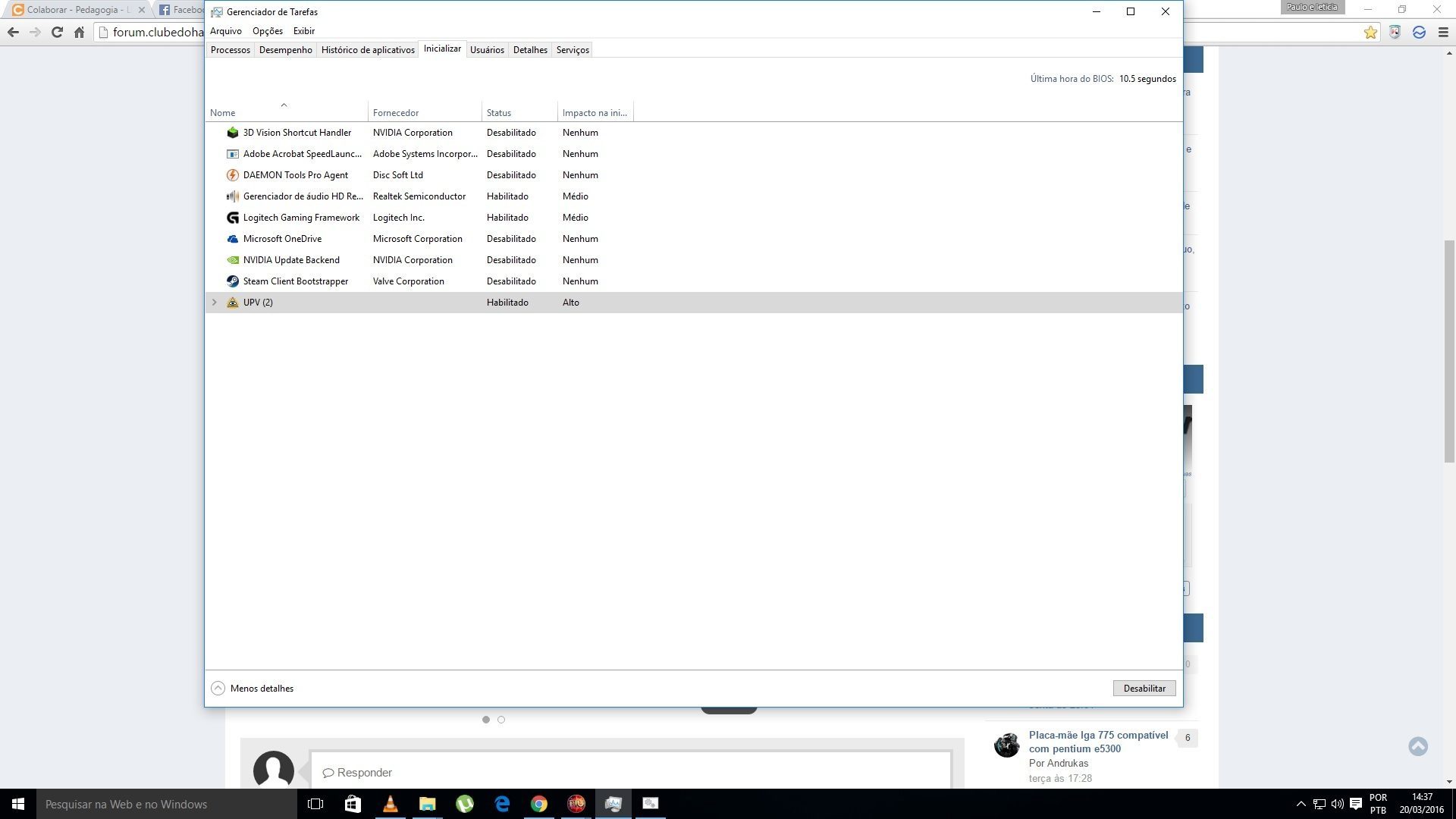The height and width of the screenshot is (819, 1456).
Task: Open the Opções menu
Action: pyautogui.click(x=268, y=31)
